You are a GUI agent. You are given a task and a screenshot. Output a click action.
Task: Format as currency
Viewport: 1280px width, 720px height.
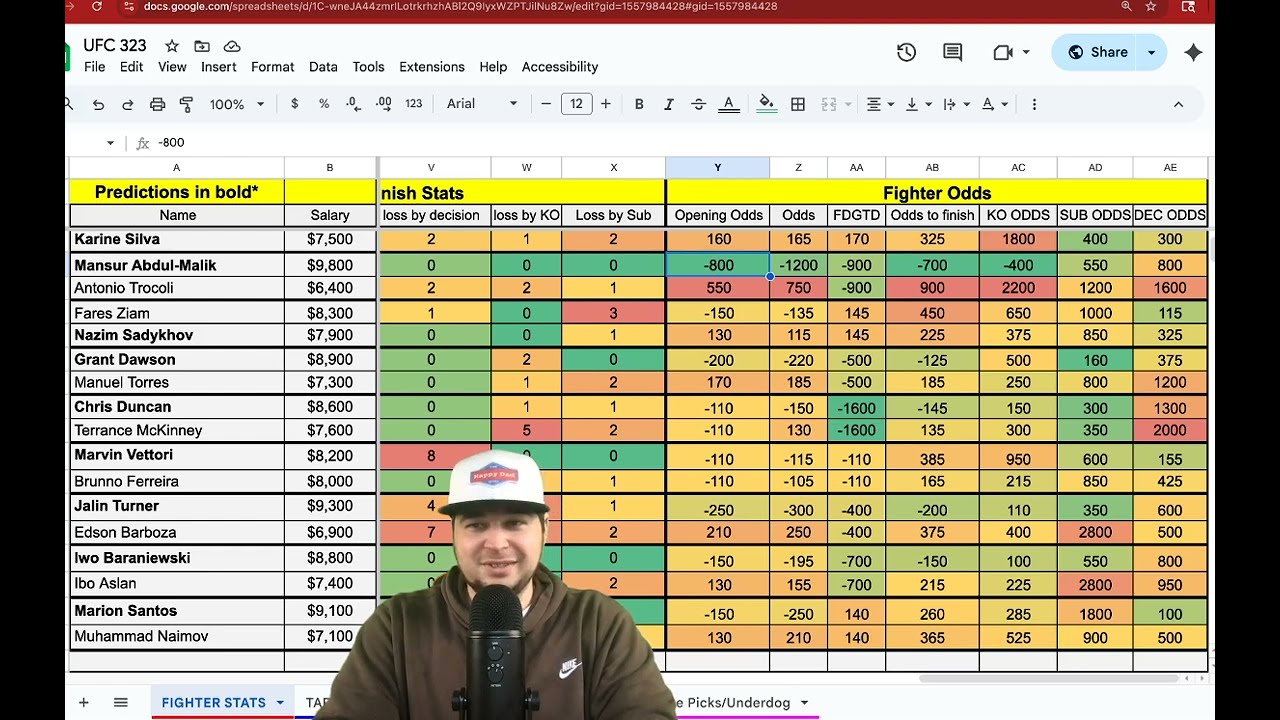pos(294,104)
